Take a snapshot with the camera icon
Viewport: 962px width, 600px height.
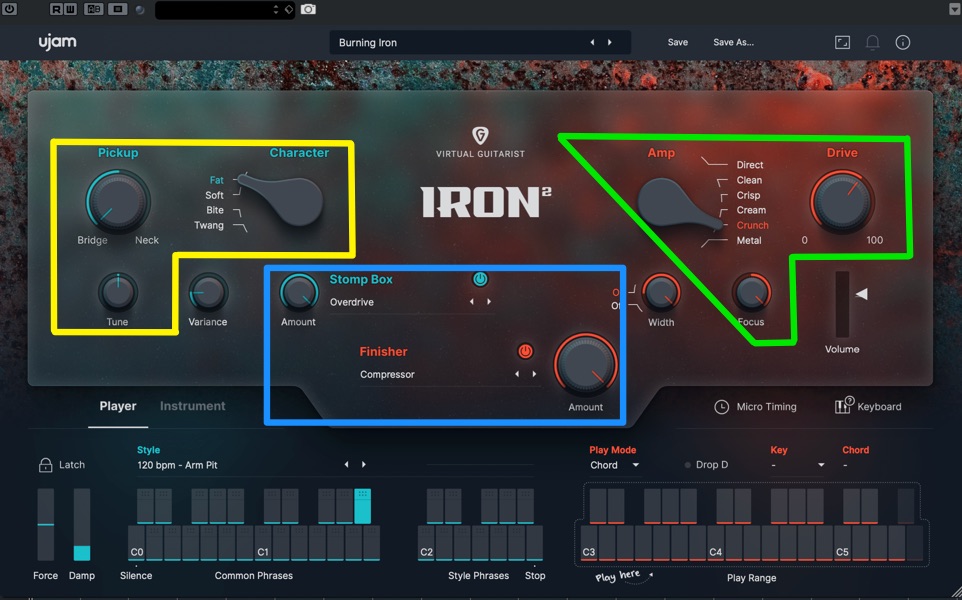click(308, 9)
